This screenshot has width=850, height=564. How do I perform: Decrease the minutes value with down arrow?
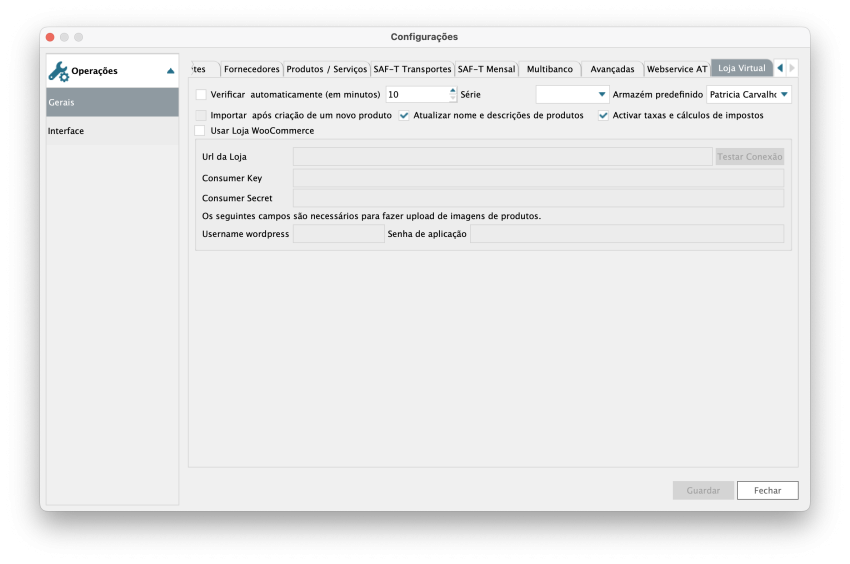[x=452, y=99]
